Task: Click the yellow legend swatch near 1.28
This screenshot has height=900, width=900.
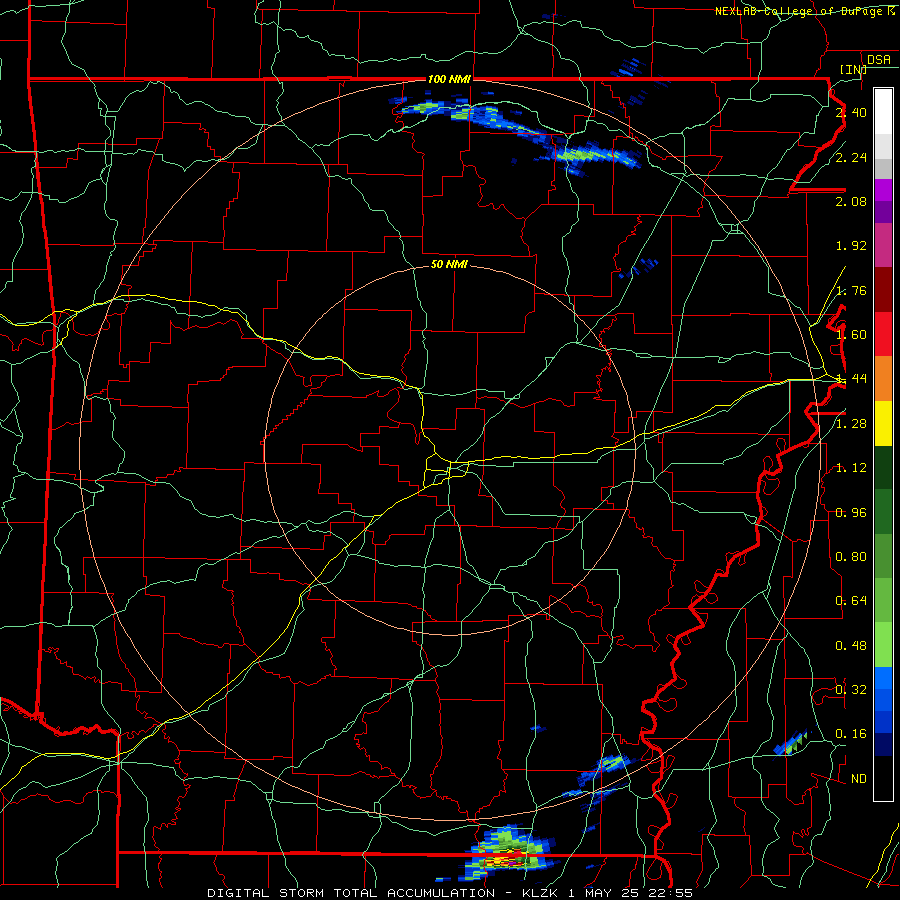Action: pos(883,424)
